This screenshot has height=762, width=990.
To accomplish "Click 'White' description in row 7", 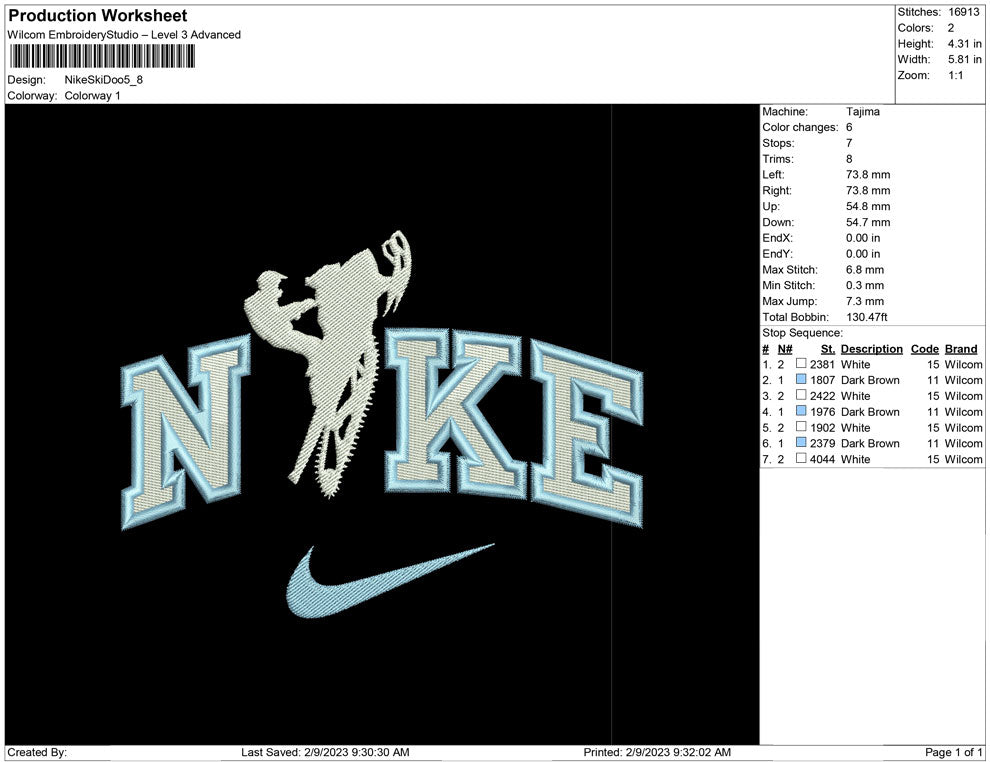I will pos(856,459).
